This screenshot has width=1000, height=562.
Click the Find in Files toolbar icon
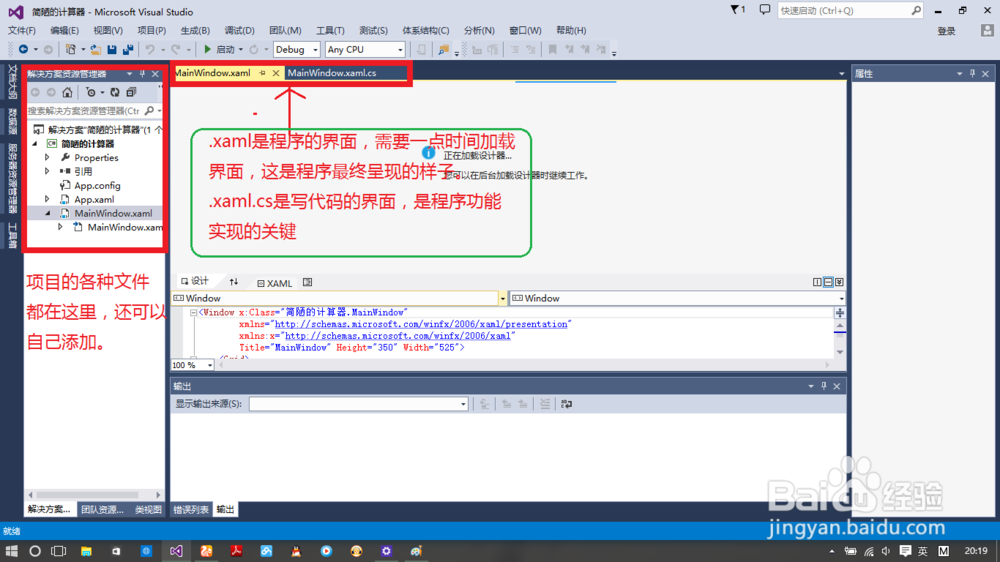coord(443,49)
